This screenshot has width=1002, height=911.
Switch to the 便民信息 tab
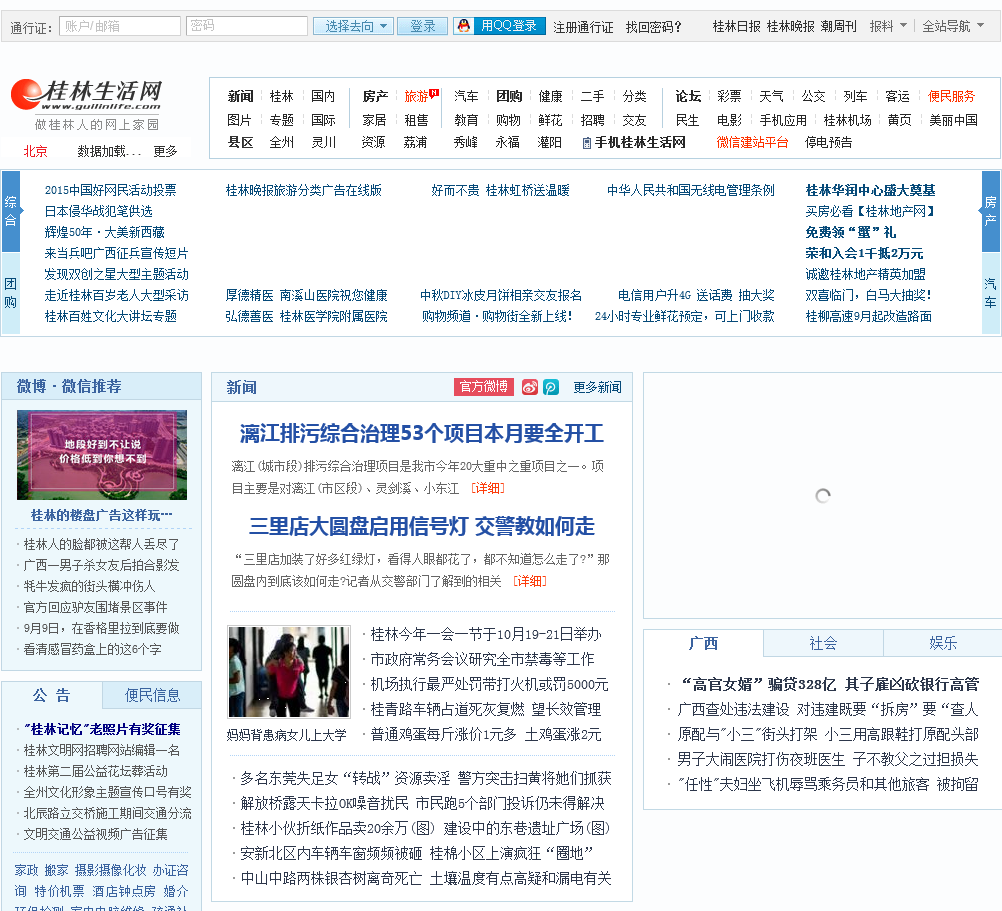coord(152,695)
